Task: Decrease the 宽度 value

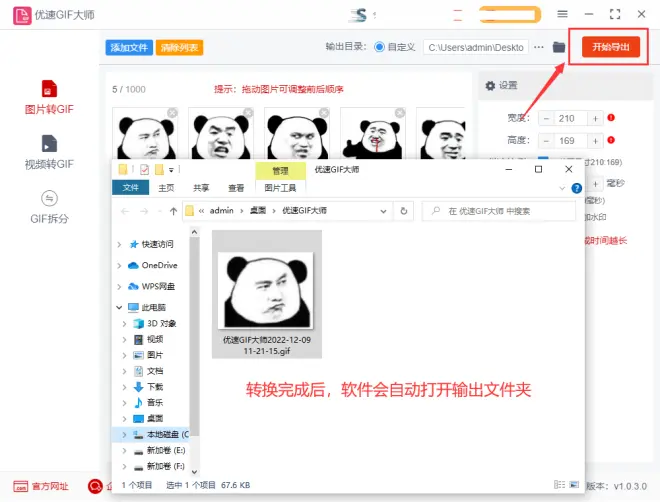Action: [546, 119]
